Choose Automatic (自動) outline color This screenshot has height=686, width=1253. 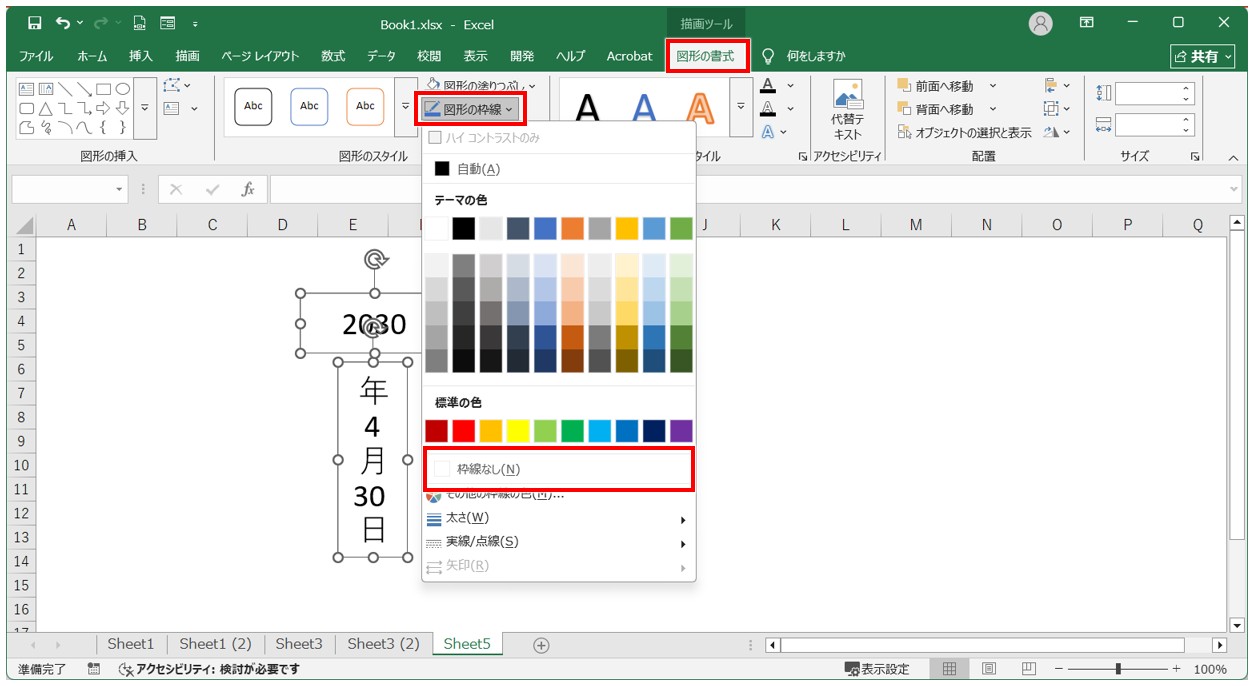[x=559, y=169]
